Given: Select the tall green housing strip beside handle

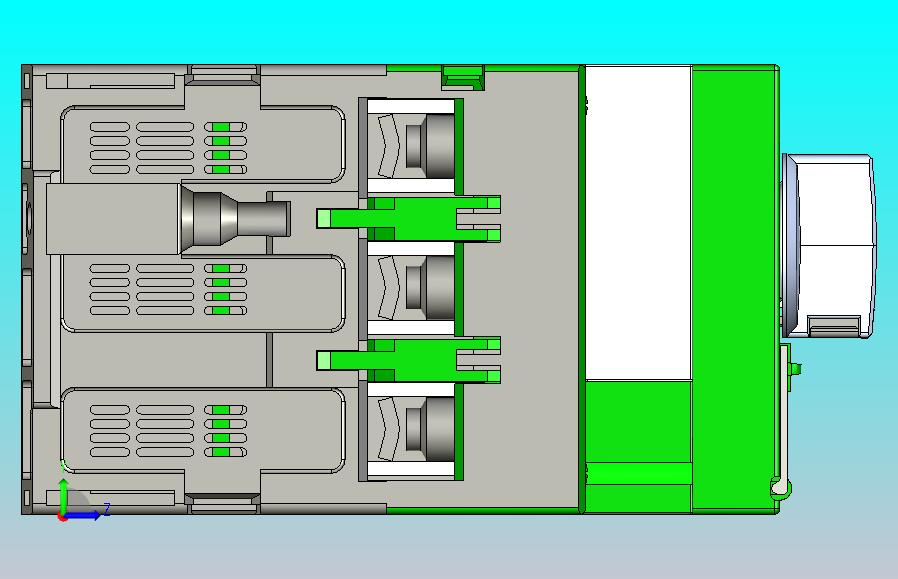Looking at the screenshot, I should point(734,289).
